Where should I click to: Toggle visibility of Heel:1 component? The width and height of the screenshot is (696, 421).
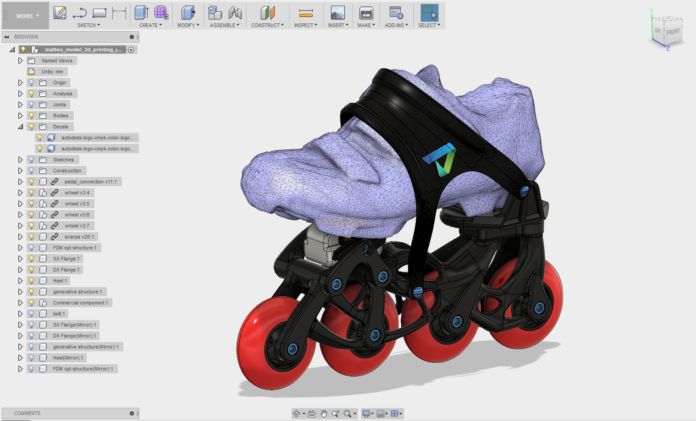click(32, 280)
